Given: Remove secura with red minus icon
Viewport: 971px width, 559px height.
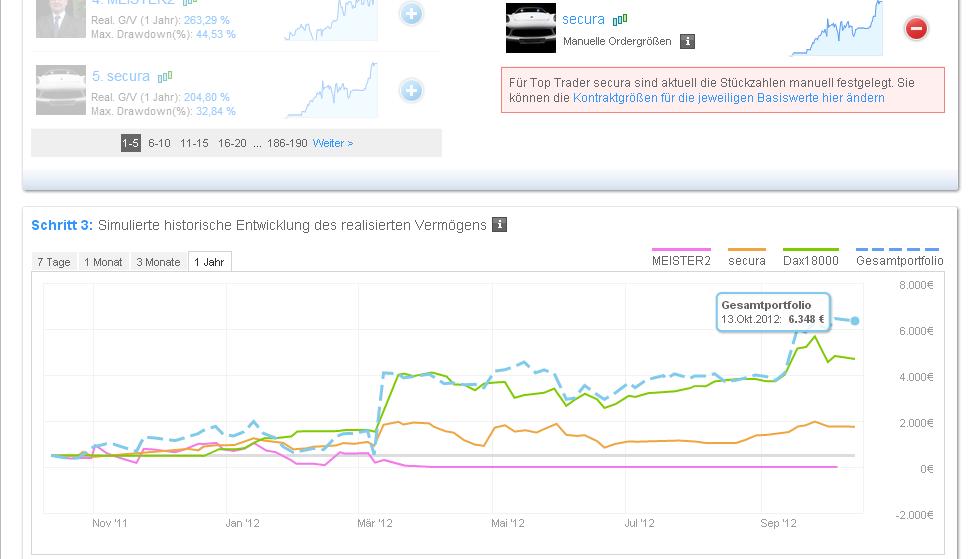Looking at the screenshot, I should (916, 29).
